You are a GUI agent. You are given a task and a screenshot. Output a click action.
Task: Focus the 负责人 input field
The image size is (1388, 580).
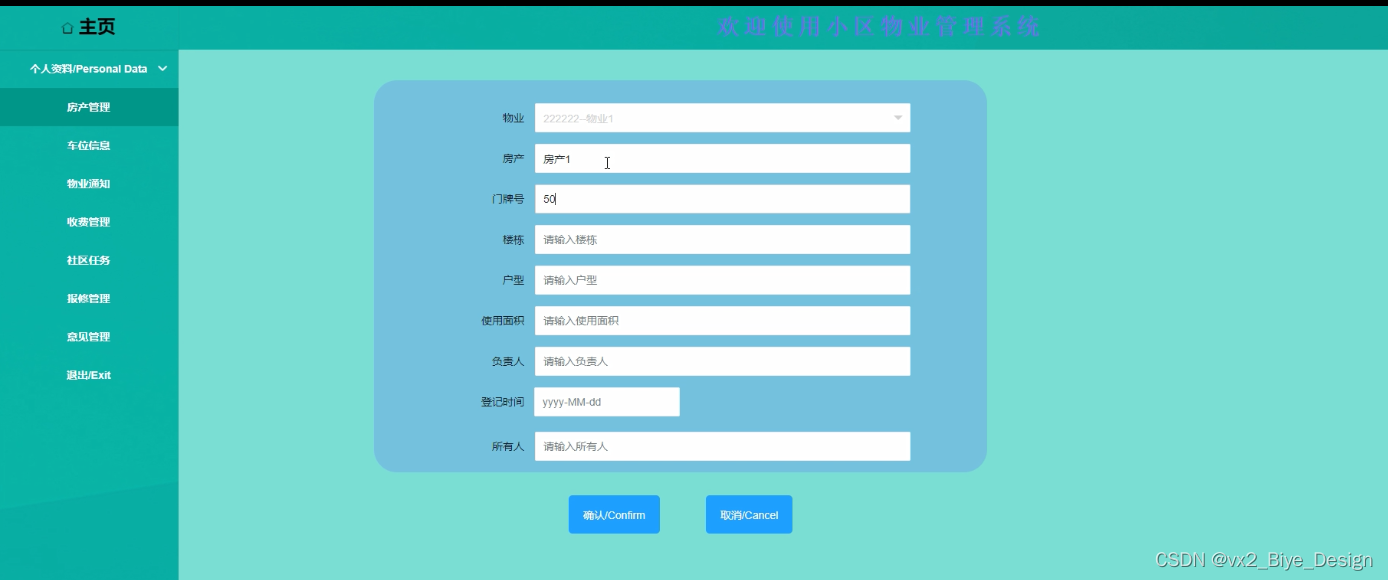point(722,361)
